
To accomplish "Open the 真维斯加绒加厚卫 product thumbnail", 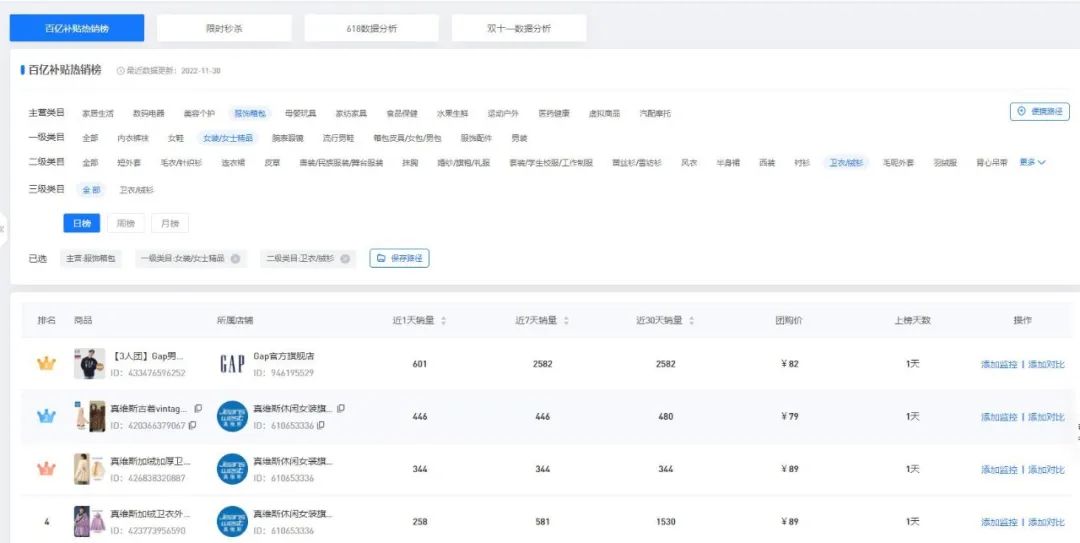I will (90, 469).
